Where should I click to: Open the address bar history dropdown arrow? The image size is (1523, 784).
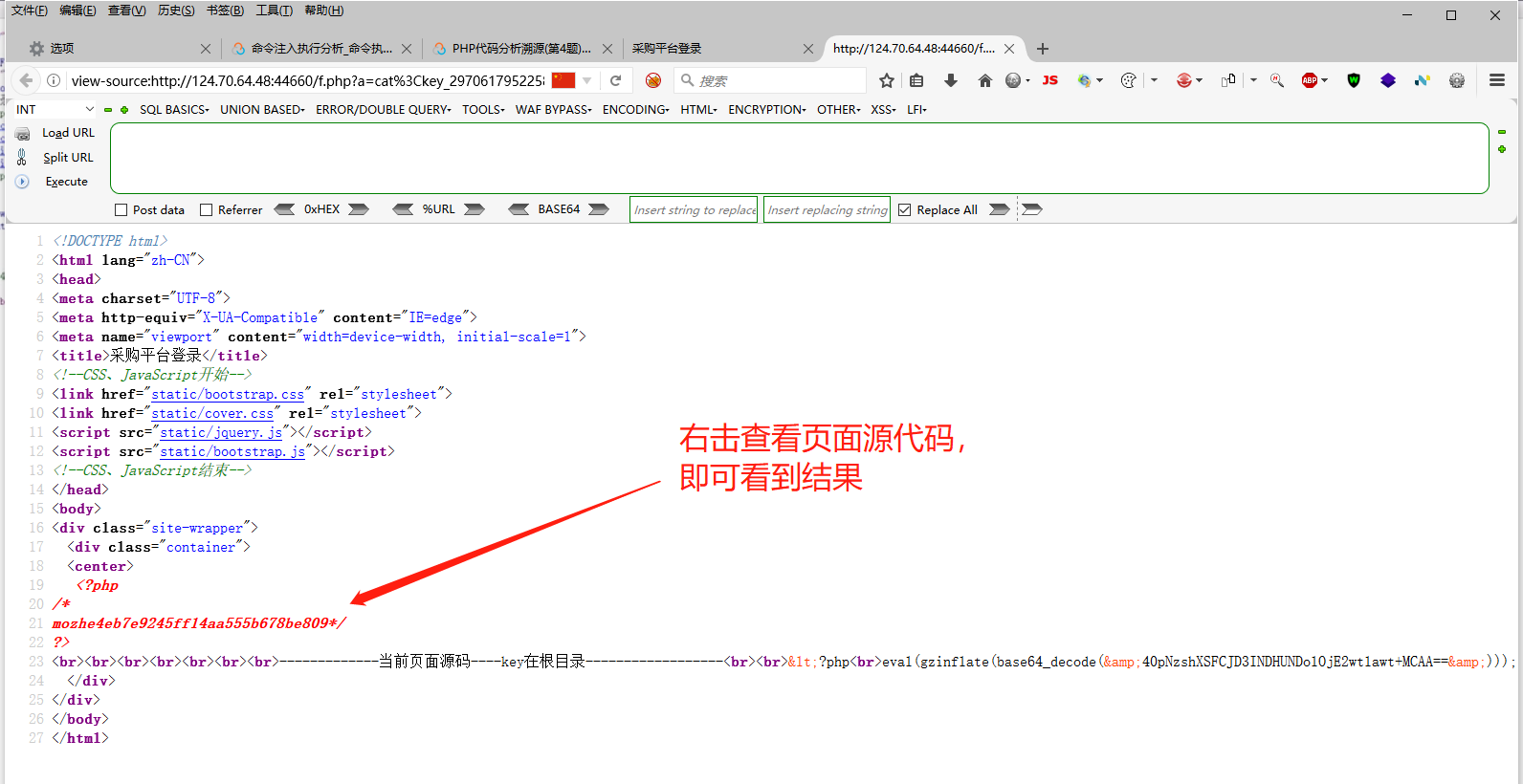(x=587, y=80)
